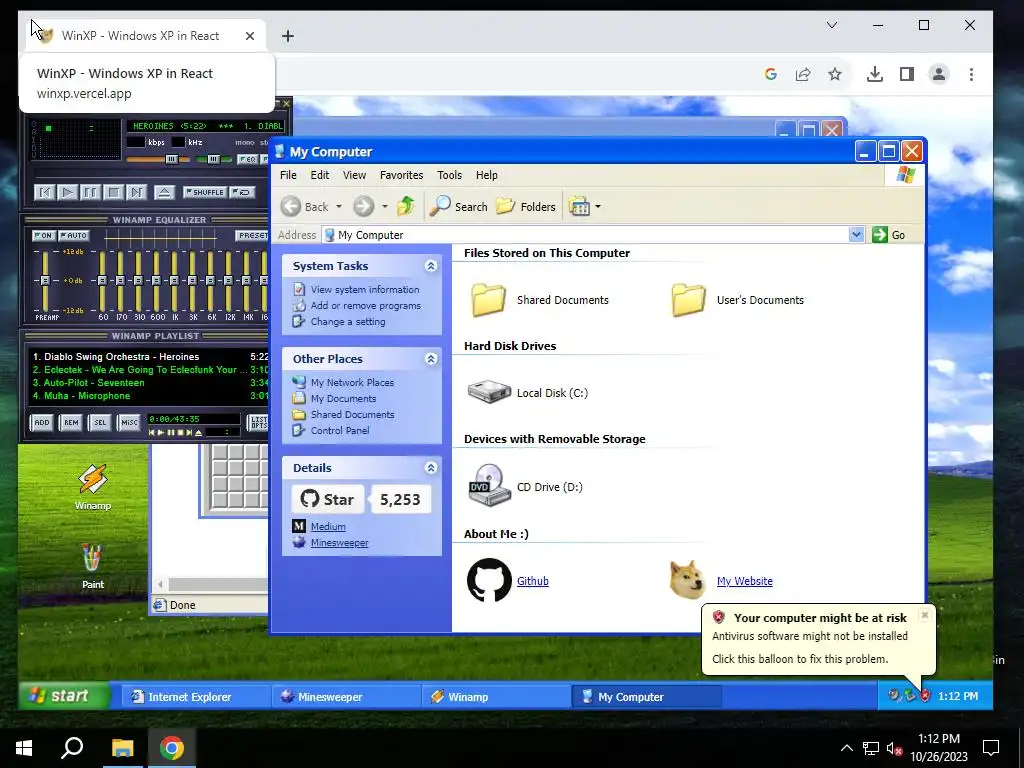The width and height of the screenshot is (1024, 768).
Task: Click the Forward arrow button
Action: tap(364, 206)
